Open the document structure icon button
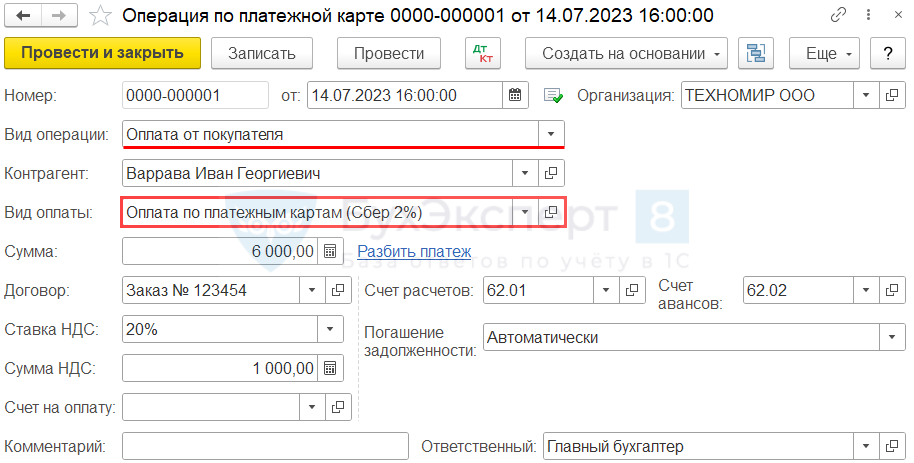 pyautogui.click(x=757, y=54)
